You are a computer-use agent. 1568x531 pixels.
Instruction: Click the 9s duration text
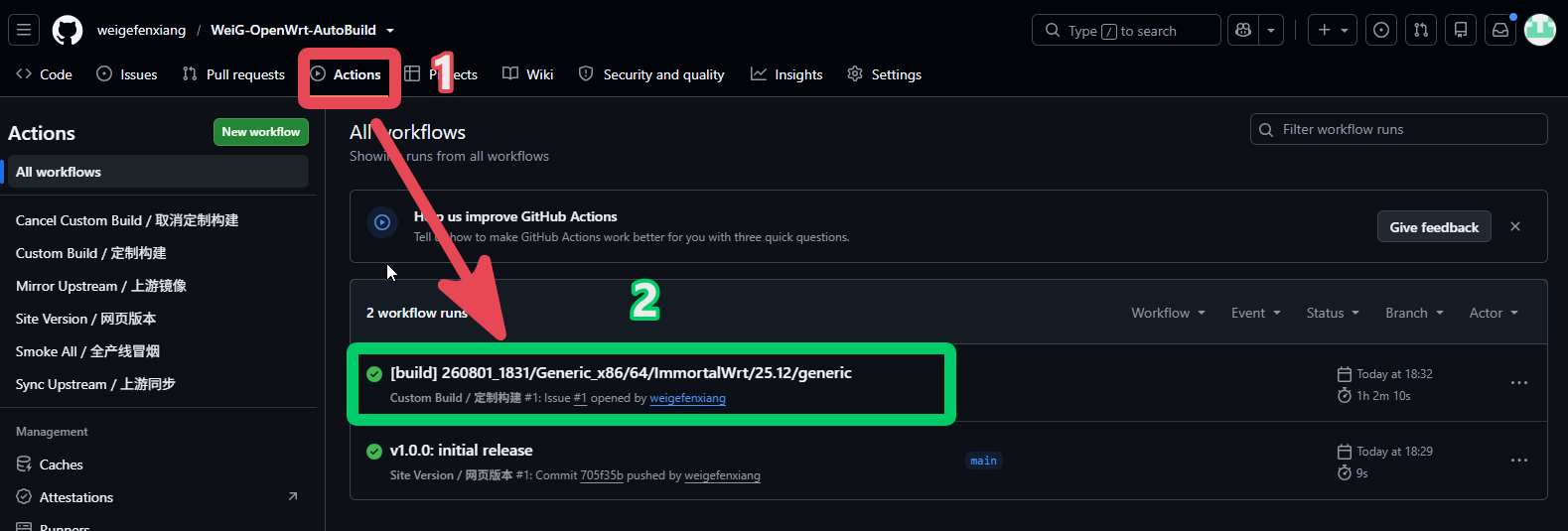coord(1362,473)
